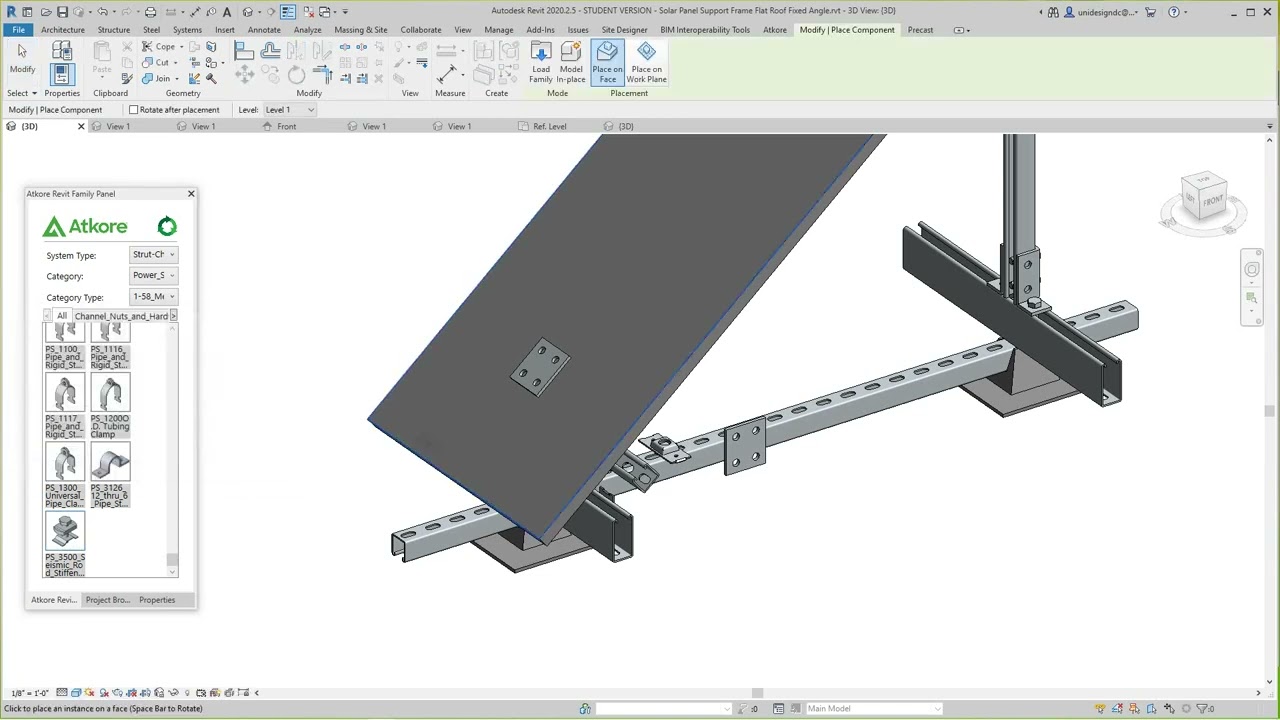
Task: Expand the Select panel dropdown
Action: [21, 93]
